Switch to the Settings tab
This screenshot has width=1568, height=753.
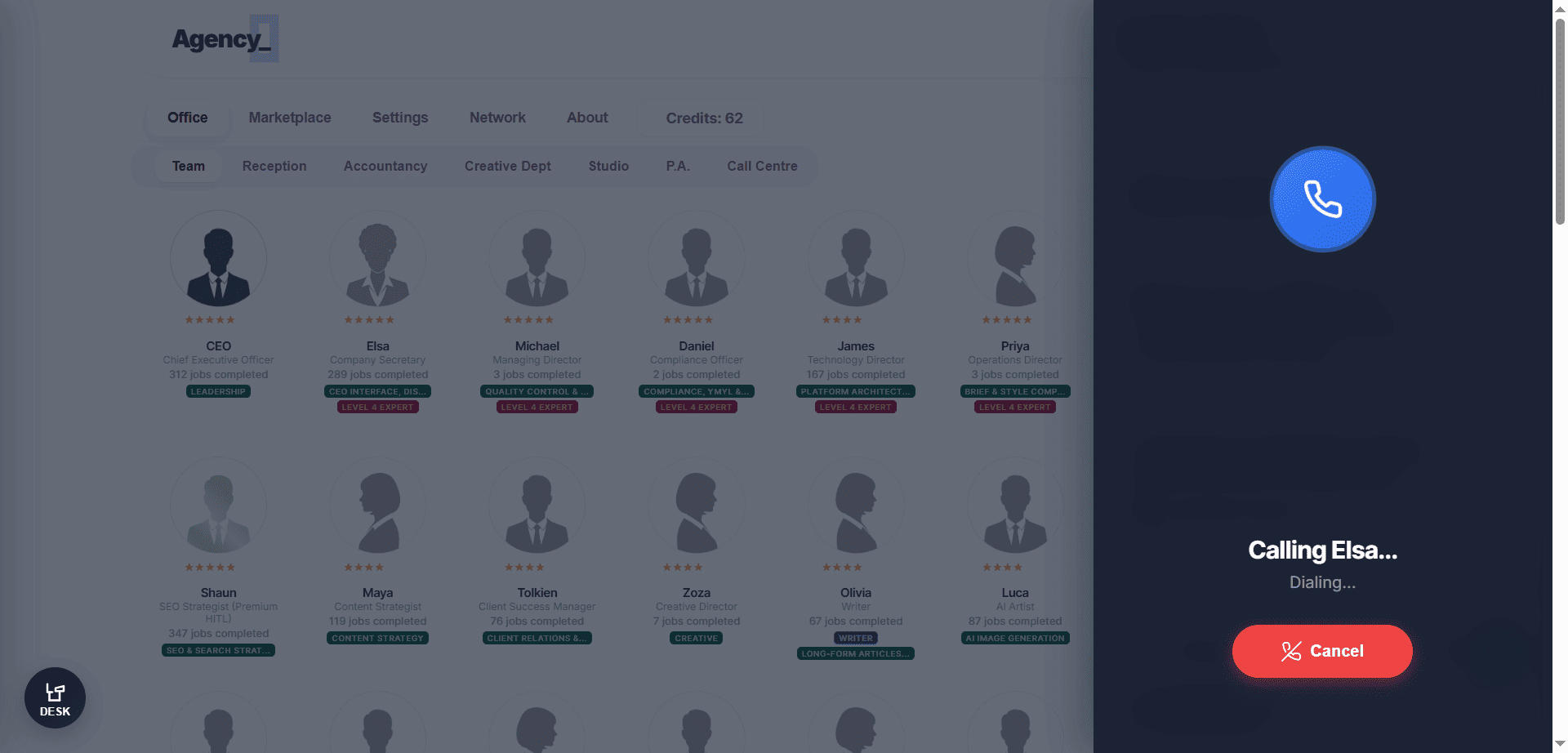400,118
